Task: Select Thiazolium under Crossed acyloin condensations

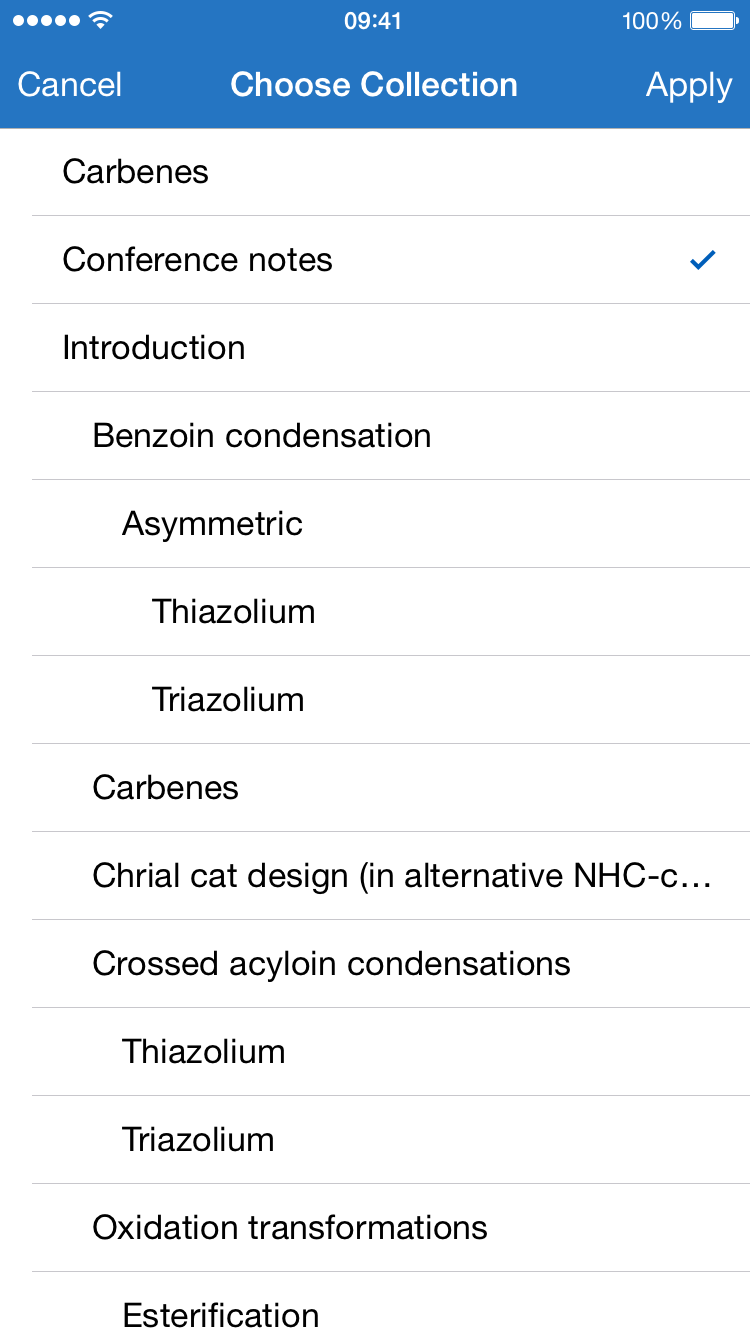Action: tap(375, 1052)
